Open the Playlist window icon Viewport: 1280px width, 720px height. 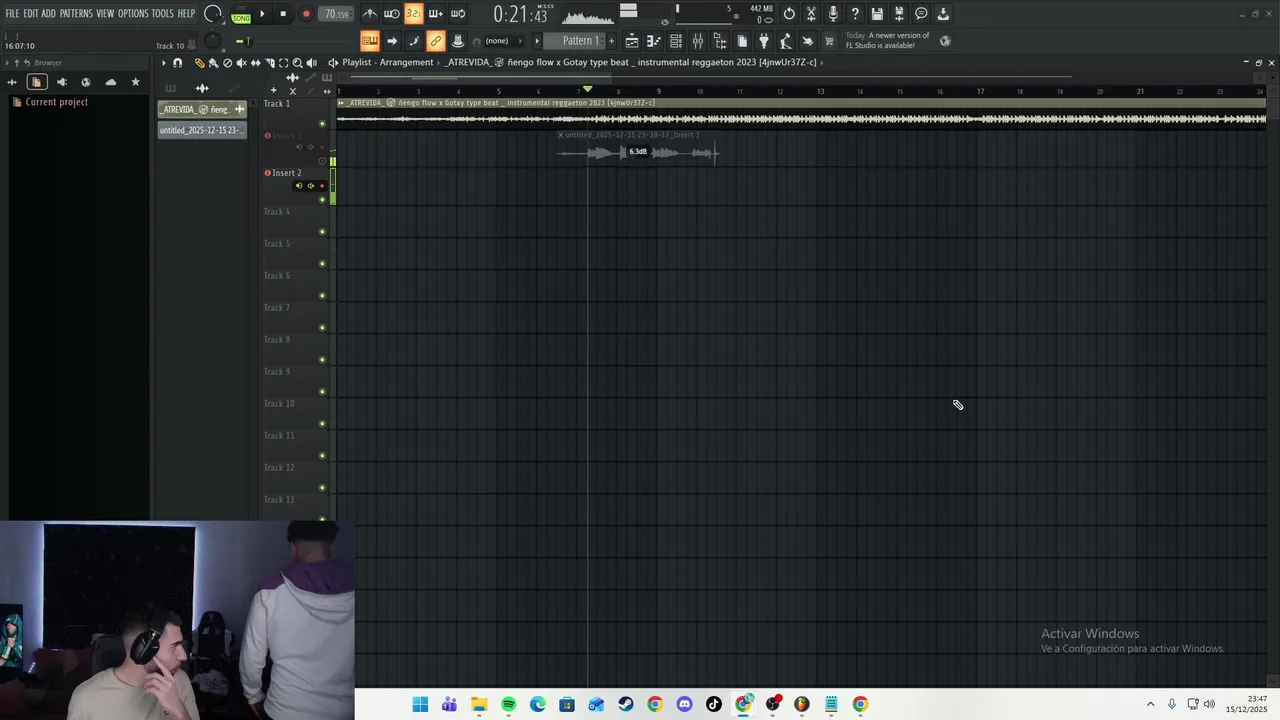coord(632,41)
